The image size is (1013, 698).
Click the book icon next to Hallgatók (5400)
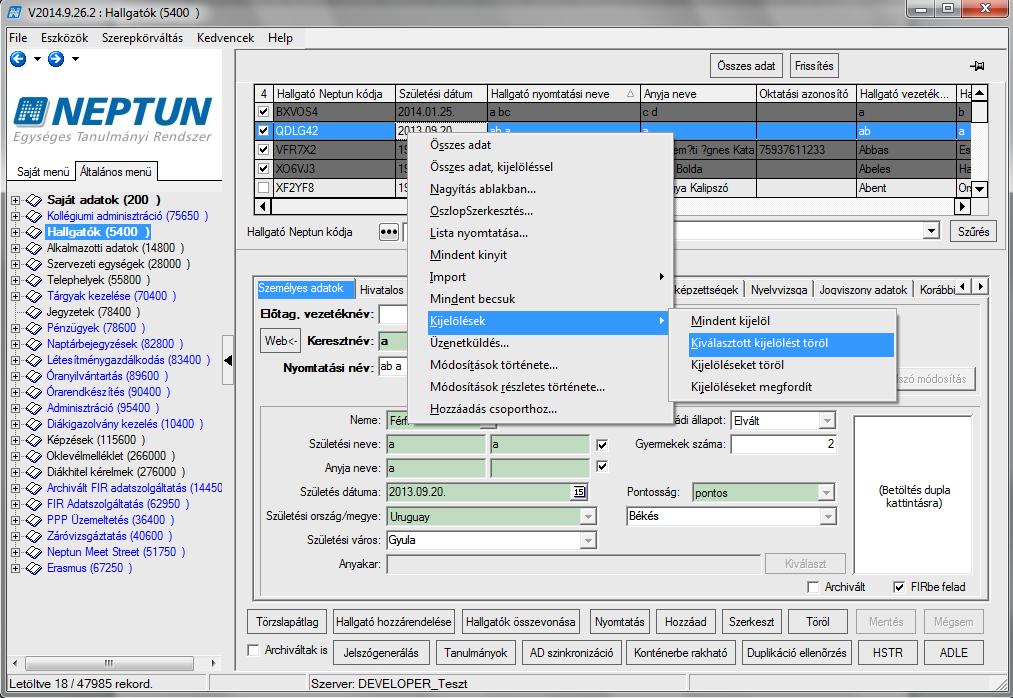coord(34,232)
